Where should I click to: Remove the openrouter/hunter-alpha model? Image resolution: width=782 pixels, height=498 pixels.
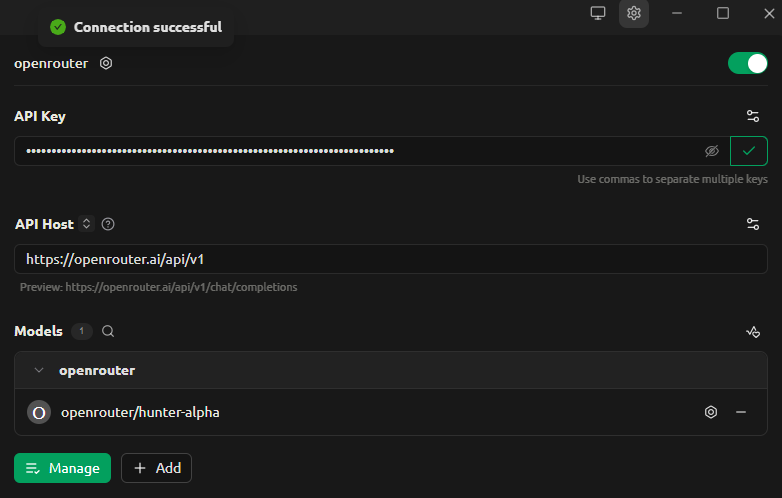pos(741,412)
